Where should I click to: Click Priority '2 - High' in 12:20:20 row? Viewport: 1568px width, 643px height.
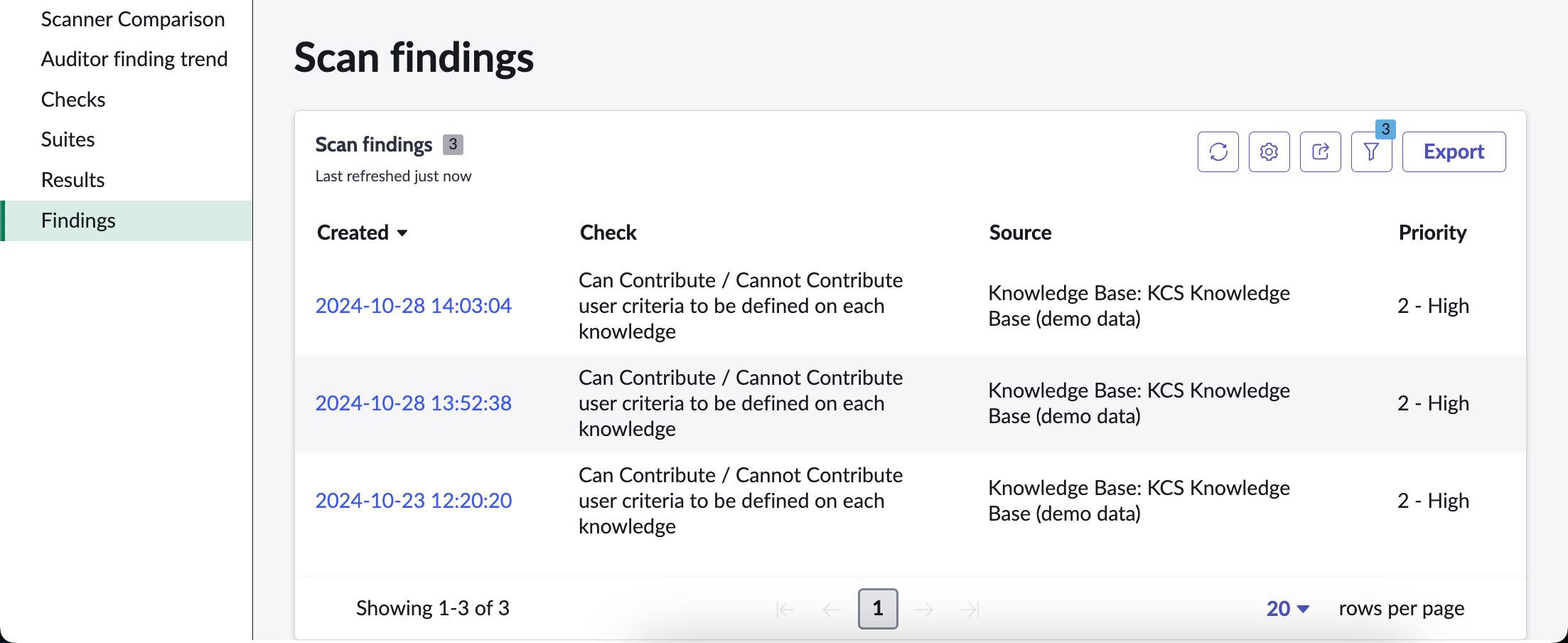coord(1433,501)
